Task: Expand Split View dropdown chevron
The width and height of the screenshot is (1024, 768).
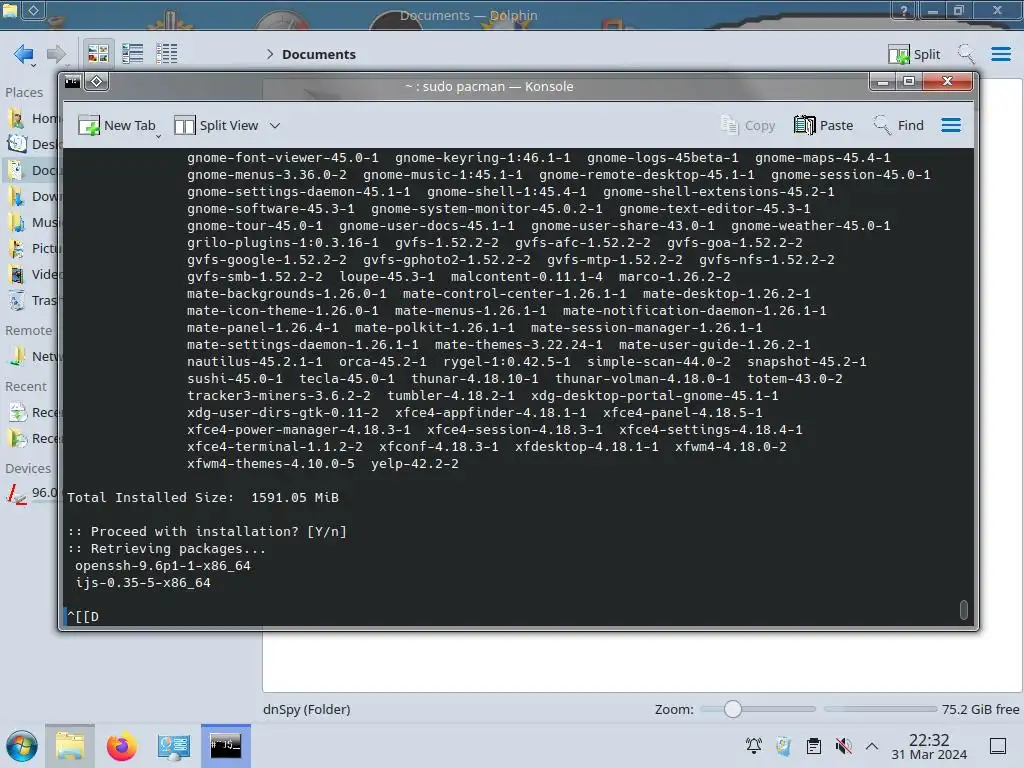Action: coord(275,125)
